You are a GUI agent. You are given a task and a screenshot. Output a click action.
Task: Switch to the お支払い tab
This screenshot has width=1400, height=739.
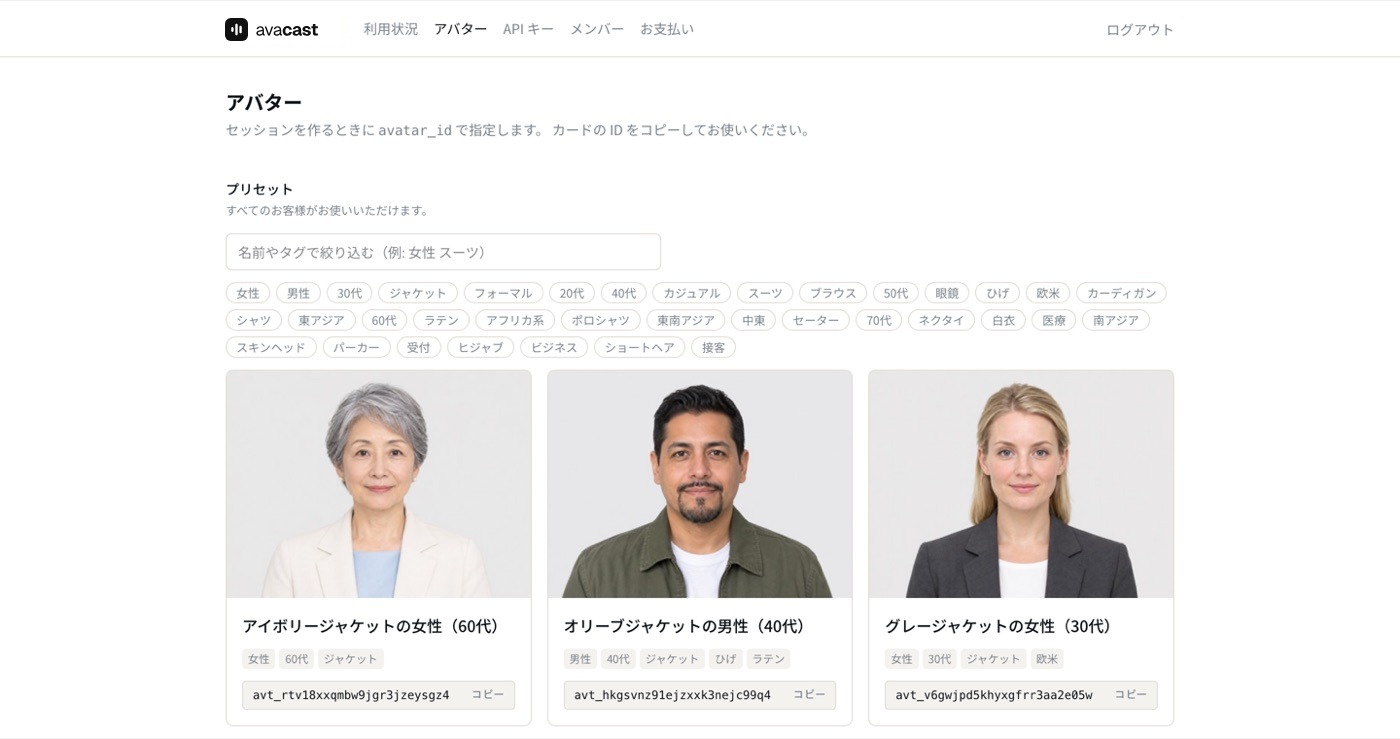667,29
